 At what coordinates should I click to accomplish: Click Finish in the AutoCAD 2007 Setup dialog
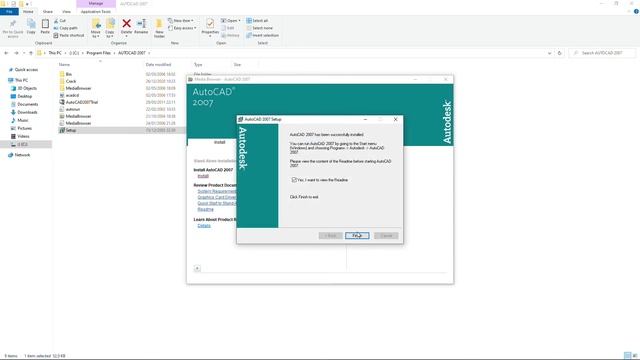click(357, 236)
